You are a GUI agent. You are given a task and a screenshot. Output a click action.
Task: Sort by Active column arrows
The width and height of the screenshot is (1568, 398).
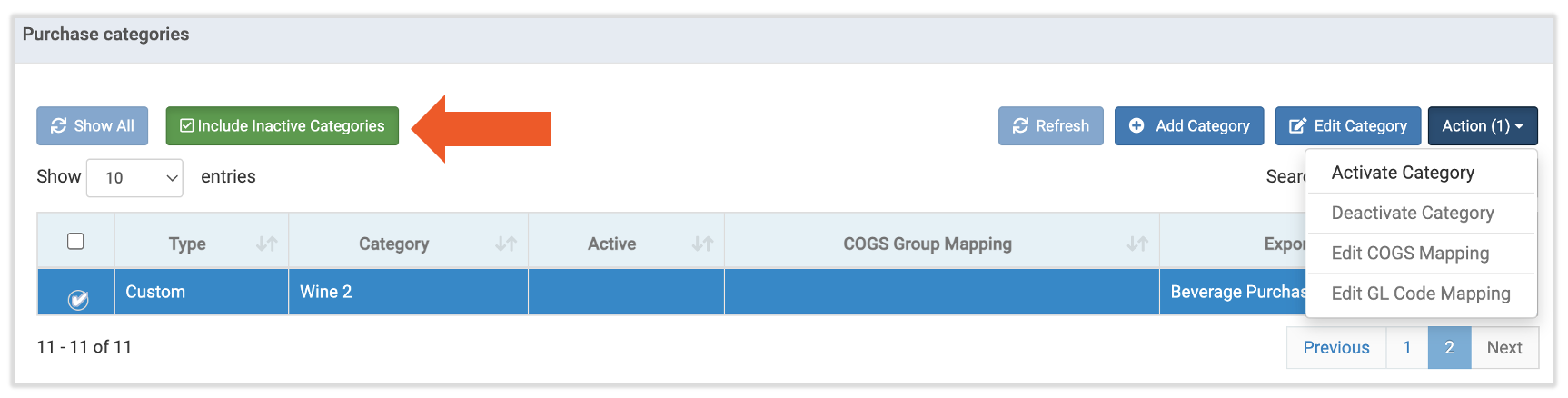pos(702,244)
